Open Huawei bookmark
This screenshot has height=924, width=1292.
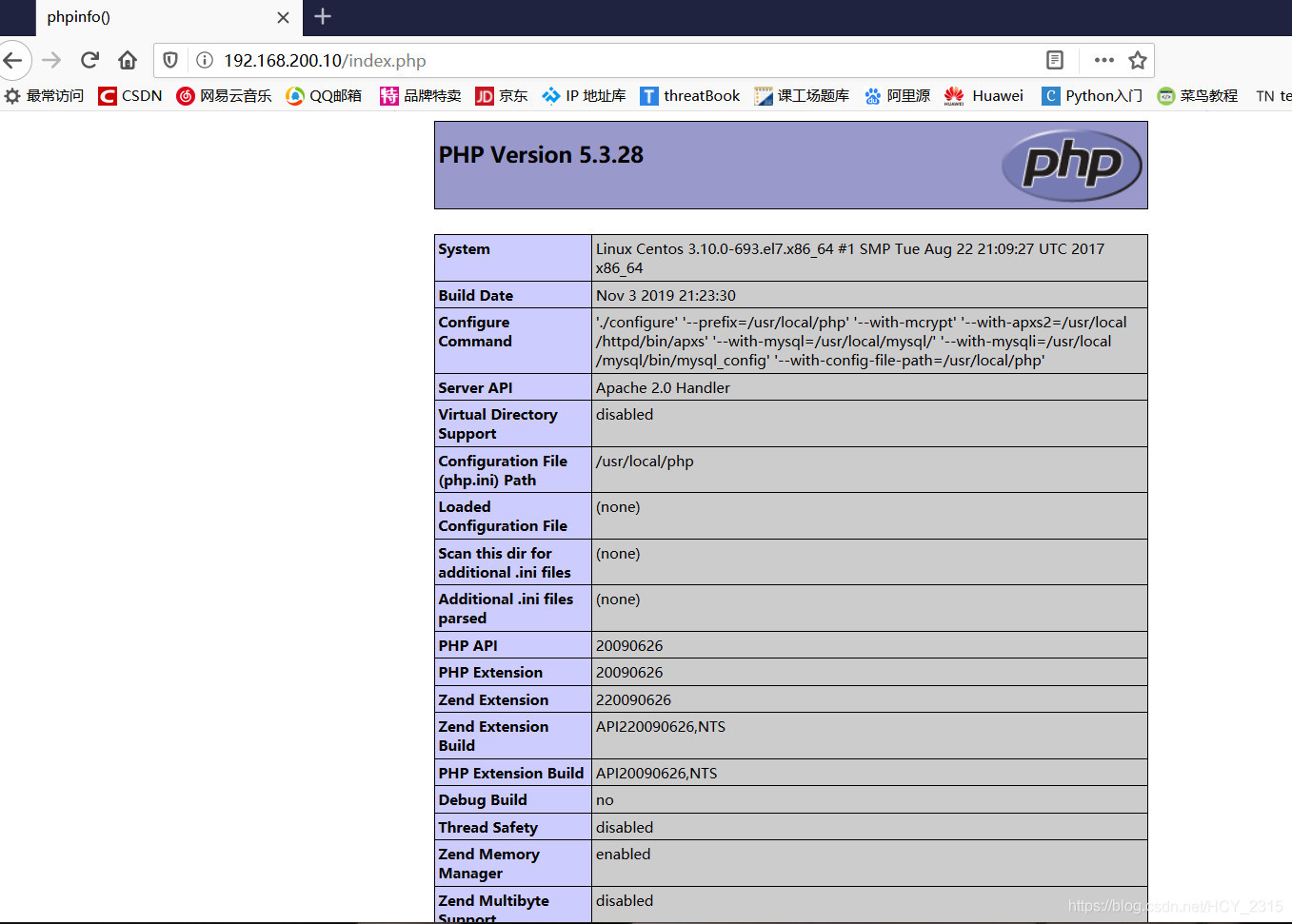tap(984, 95)
